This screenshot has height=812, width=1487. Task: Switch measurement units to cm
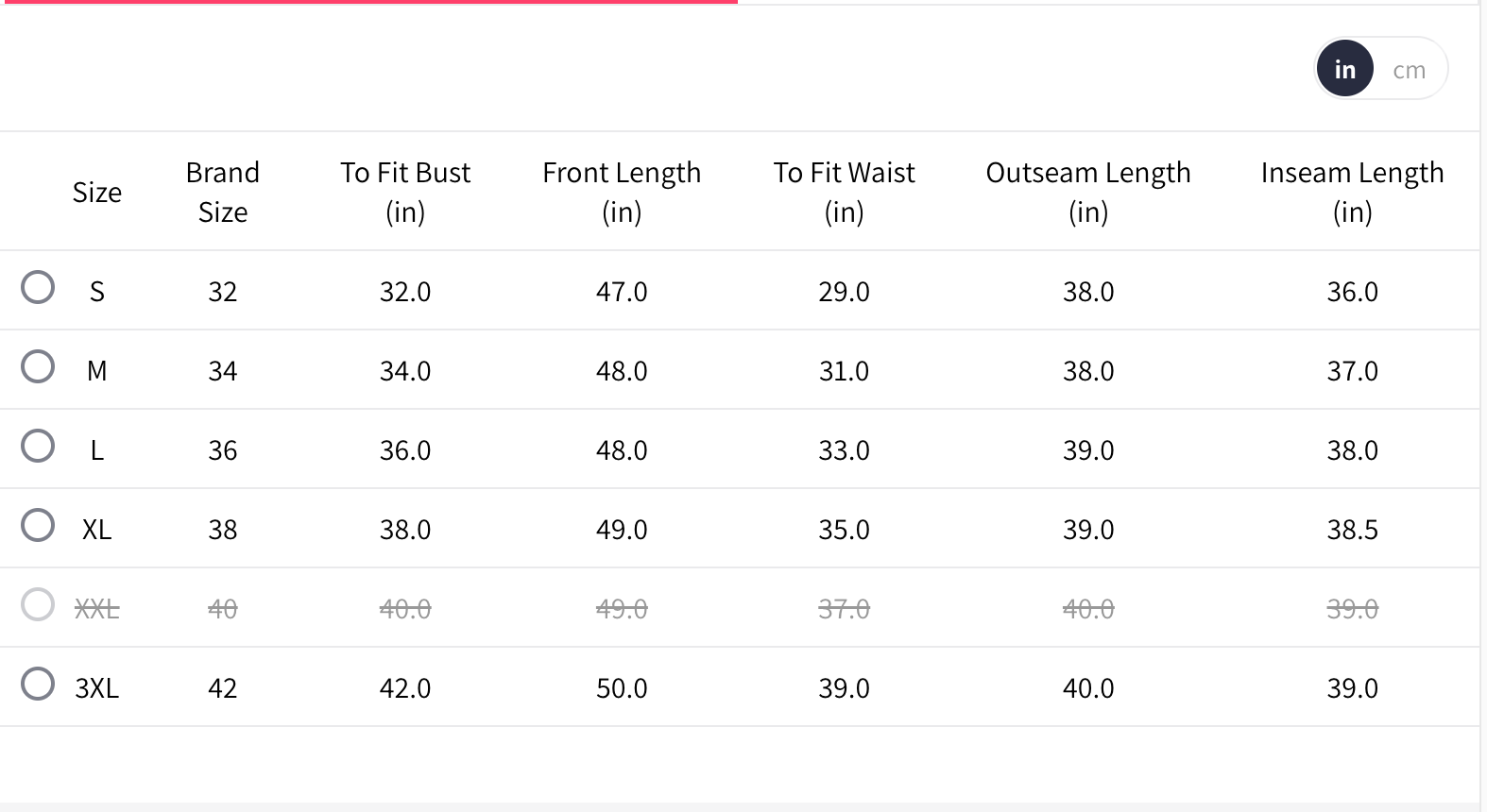click(x=1409, y=70)
